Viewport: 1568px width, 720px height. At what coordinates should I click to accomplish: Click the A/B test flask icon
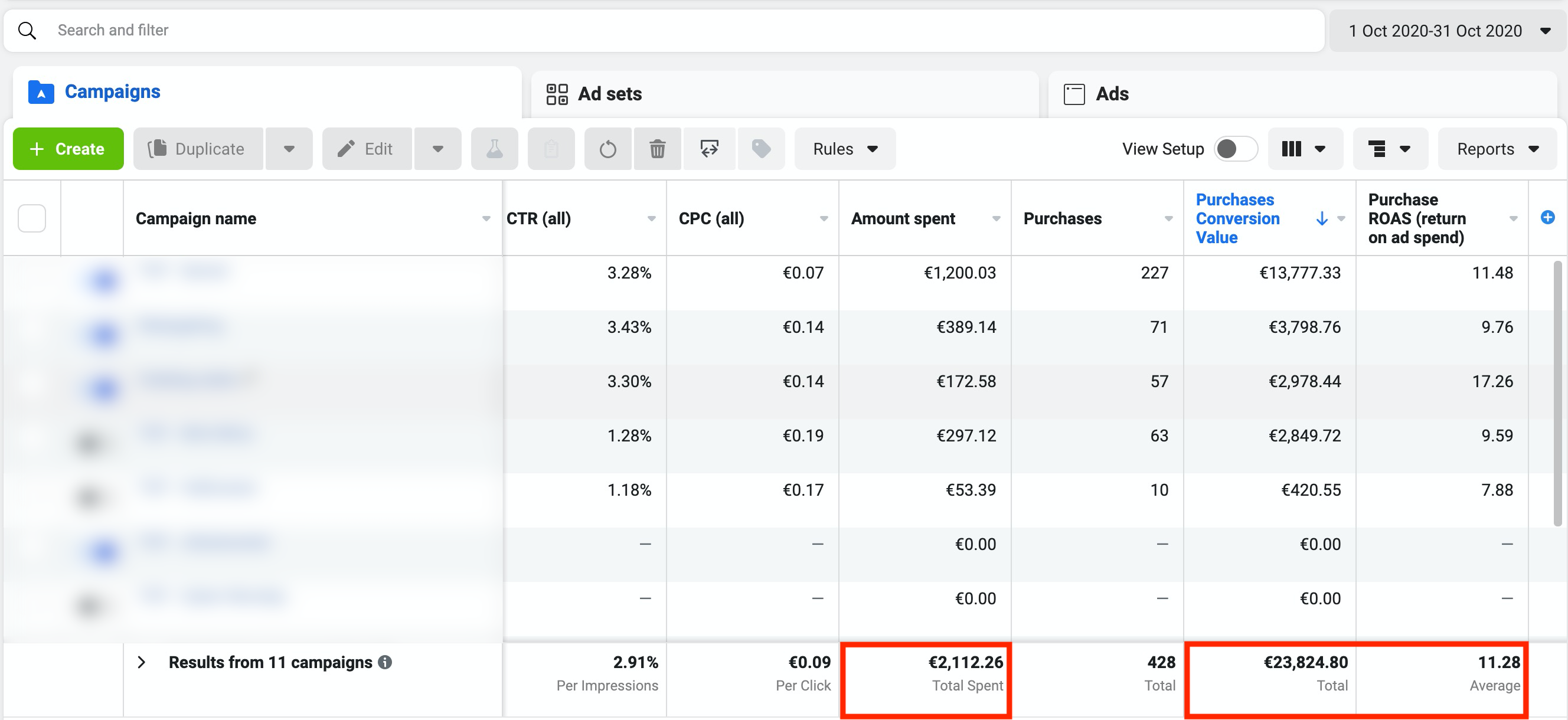click(494, 149)
